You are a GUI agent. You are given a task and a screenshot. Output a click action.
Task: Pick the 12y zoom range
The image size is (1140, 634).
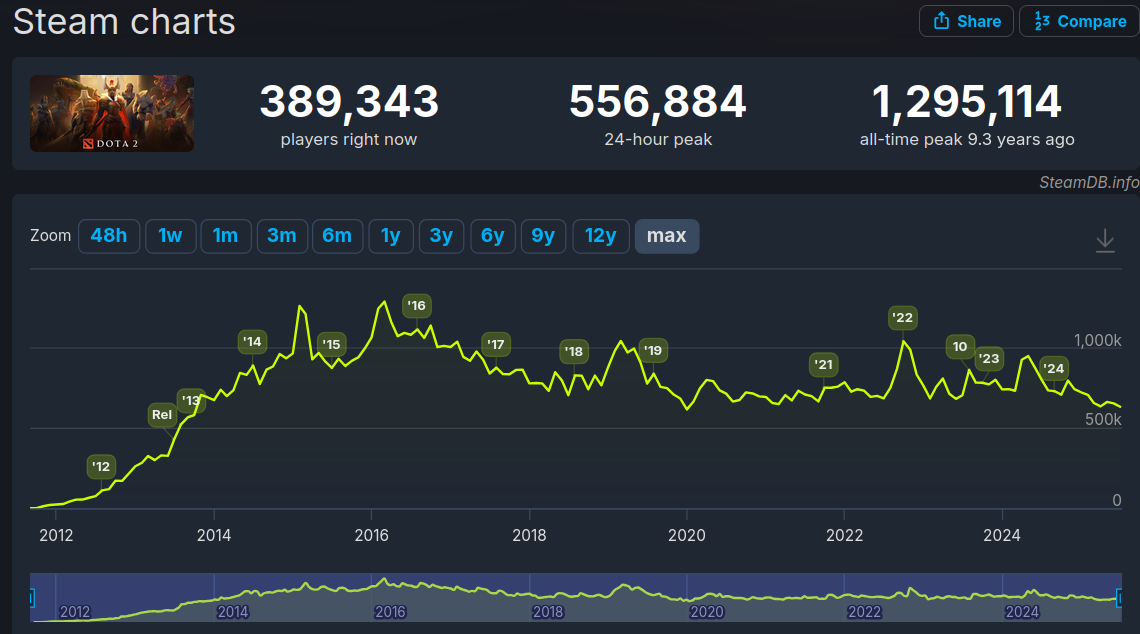601,236
